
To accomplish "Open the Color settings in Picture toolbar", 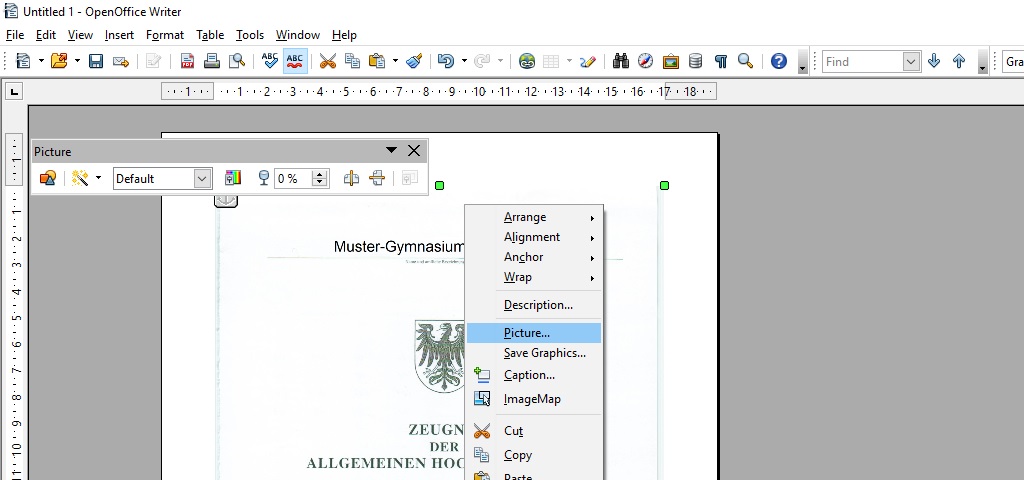I will coord(233,178).
